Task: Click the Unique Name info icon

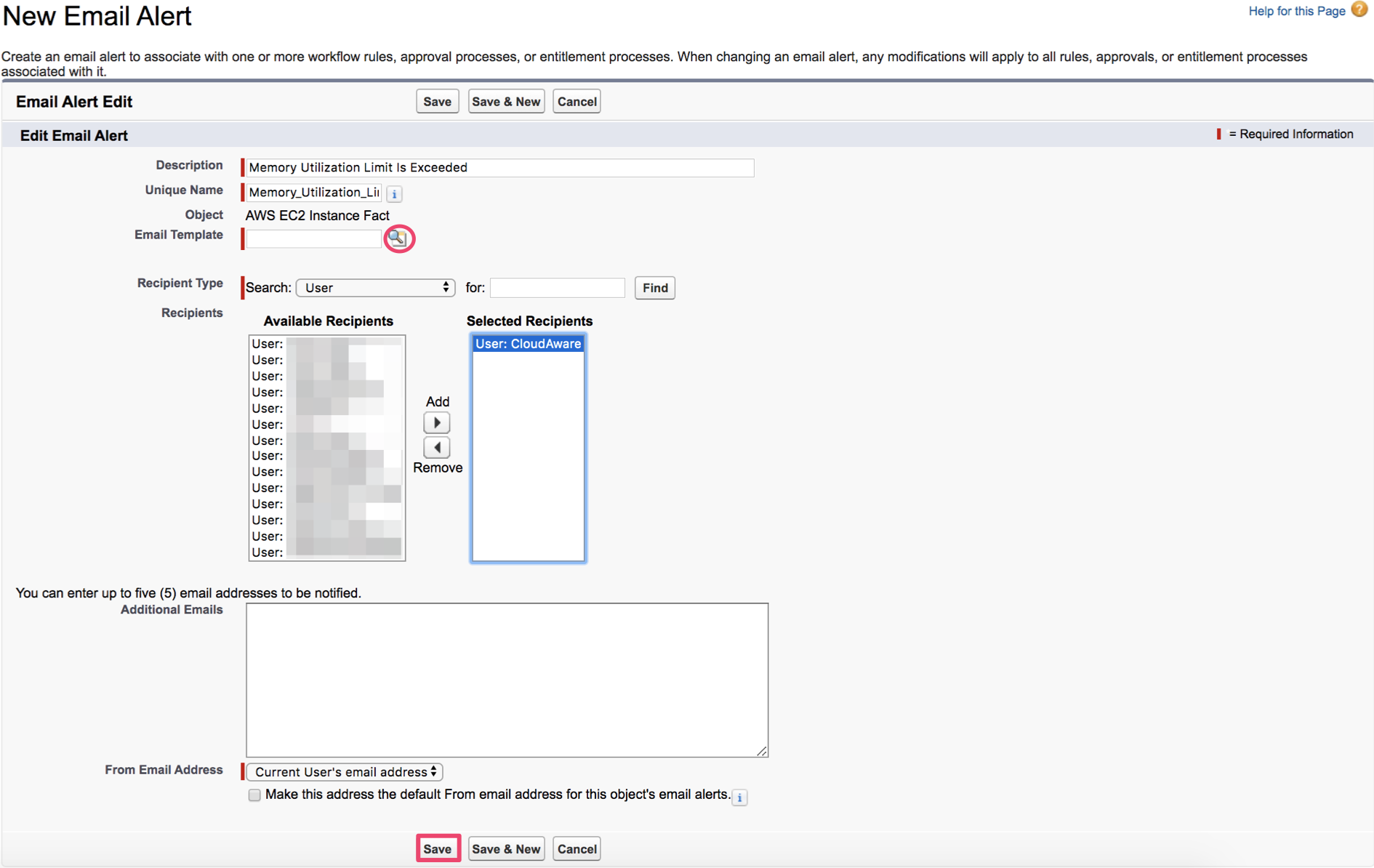Action: click(x=394, y=193)
